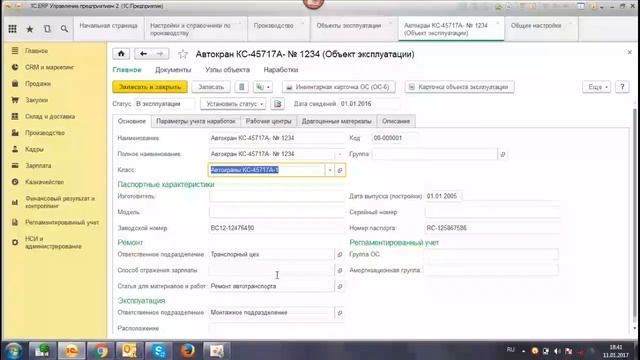
Task: Open the sections grid menu icon
Action: pos(13,29)
